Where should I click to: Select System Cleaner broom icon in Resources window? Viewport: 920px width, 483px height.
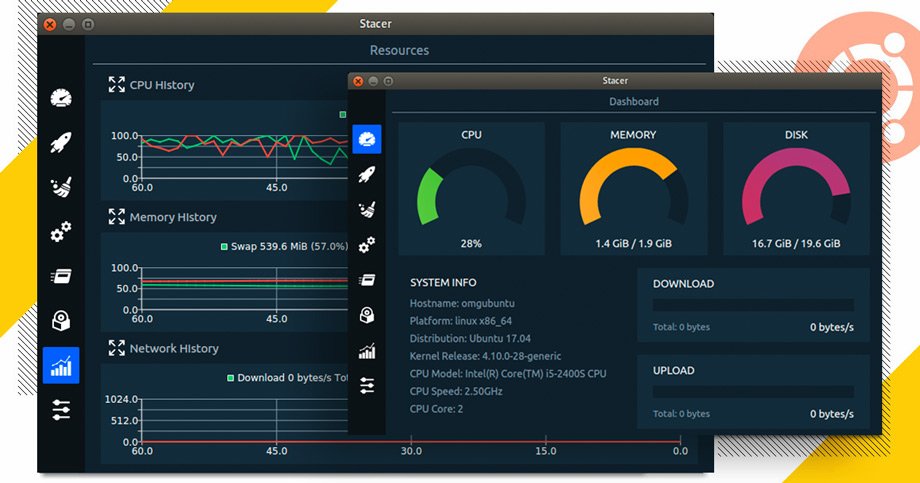click(x=61, y=188)
